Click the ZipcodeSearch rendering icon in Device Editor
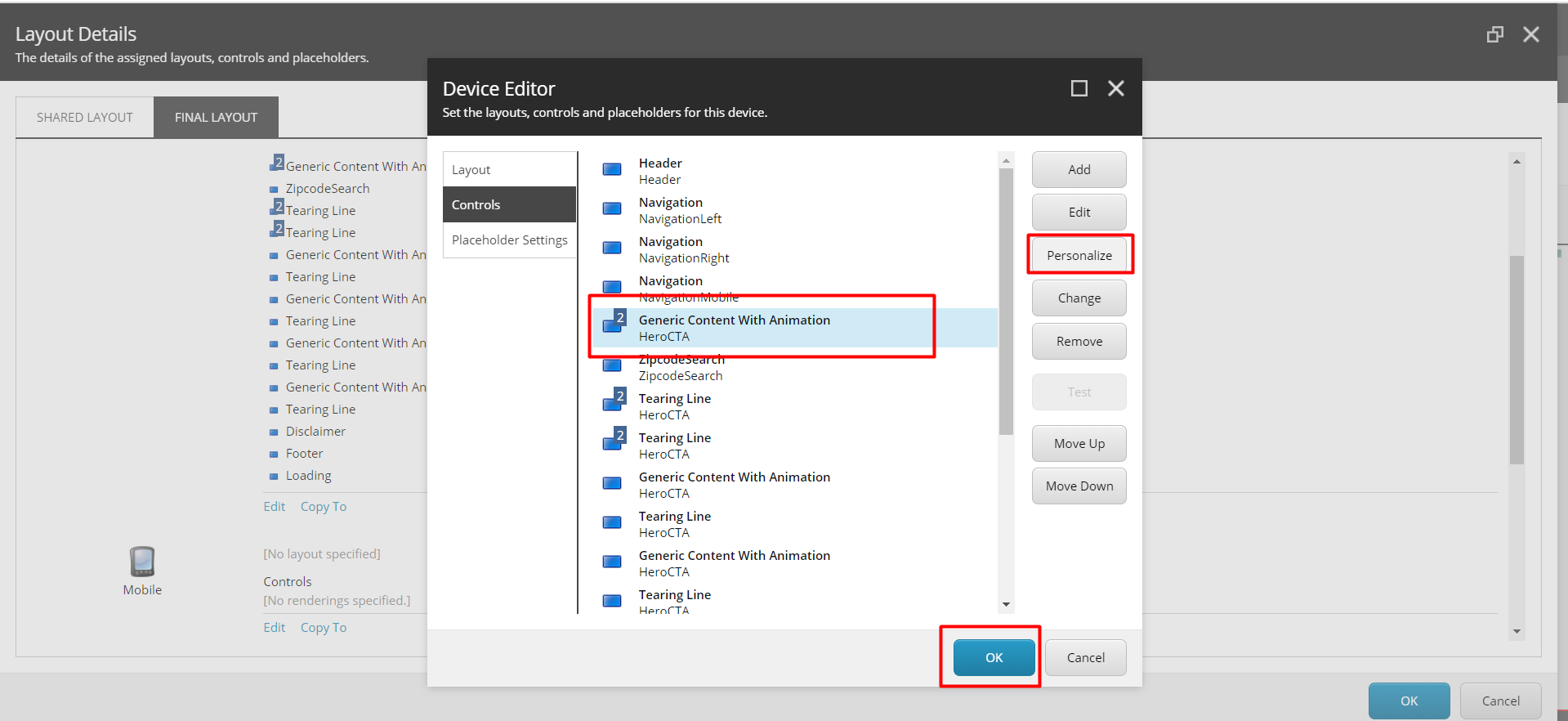This screenshot has height=721, width=1568. [612, 366]
